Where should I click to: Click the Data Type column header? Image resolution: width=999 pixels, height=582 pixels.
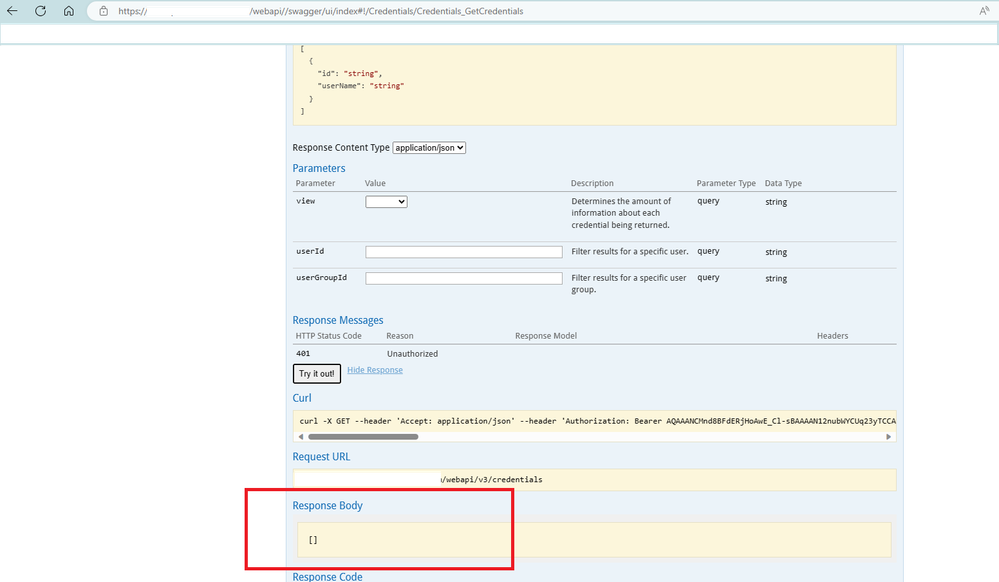pos(783,183)
